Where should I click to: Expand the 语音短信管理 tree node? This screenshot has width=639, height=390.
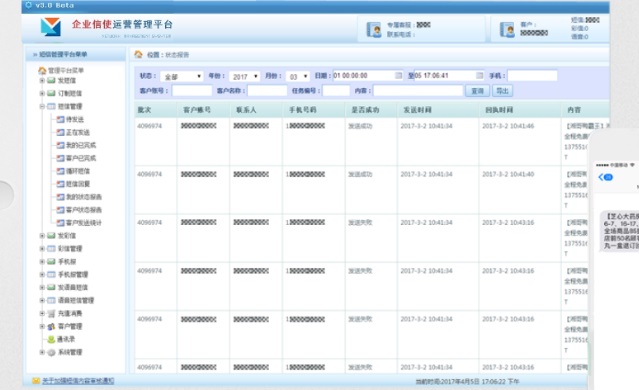tap(42, 300)
